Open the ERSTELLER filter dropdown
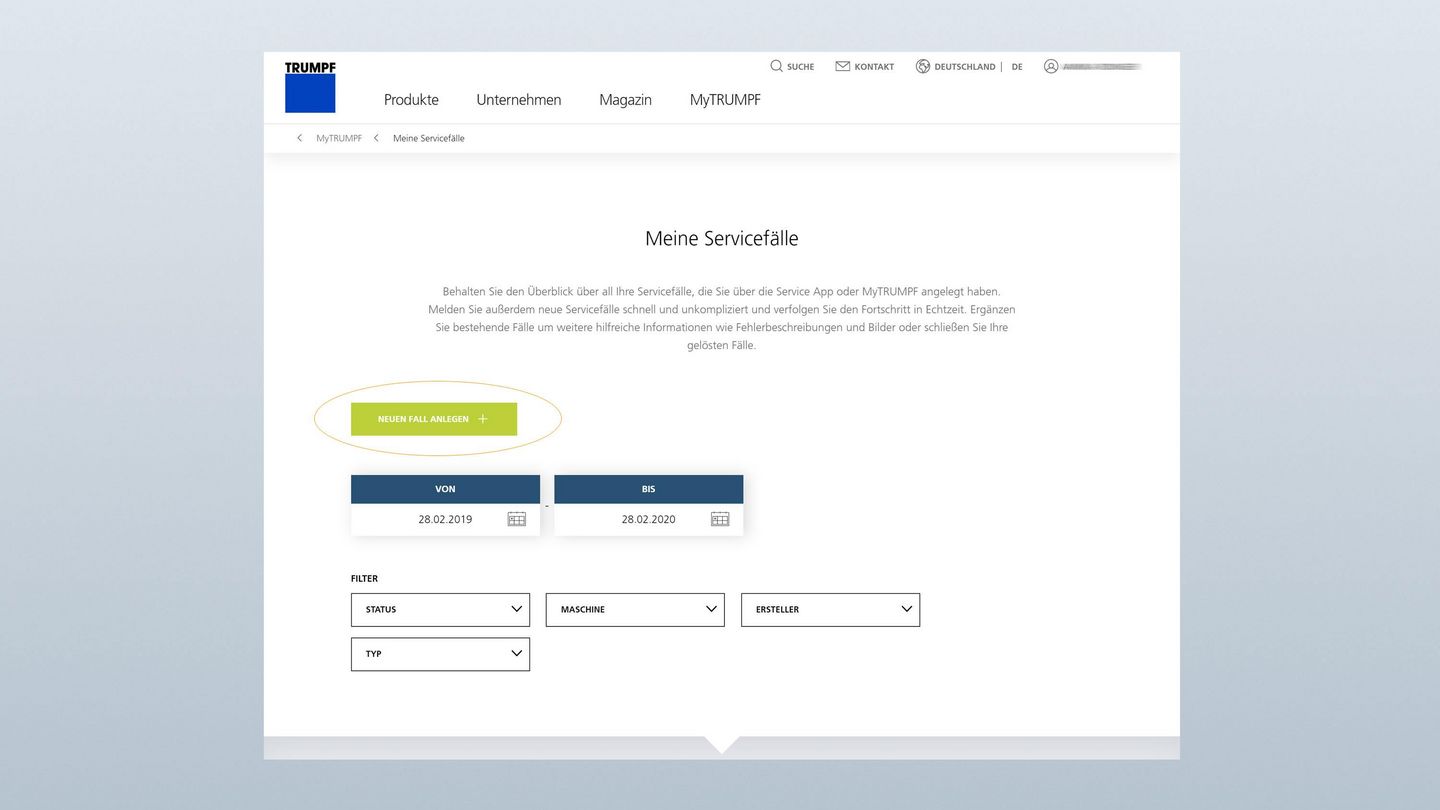This screenshot has width=1440, height=810. (830, 609)
